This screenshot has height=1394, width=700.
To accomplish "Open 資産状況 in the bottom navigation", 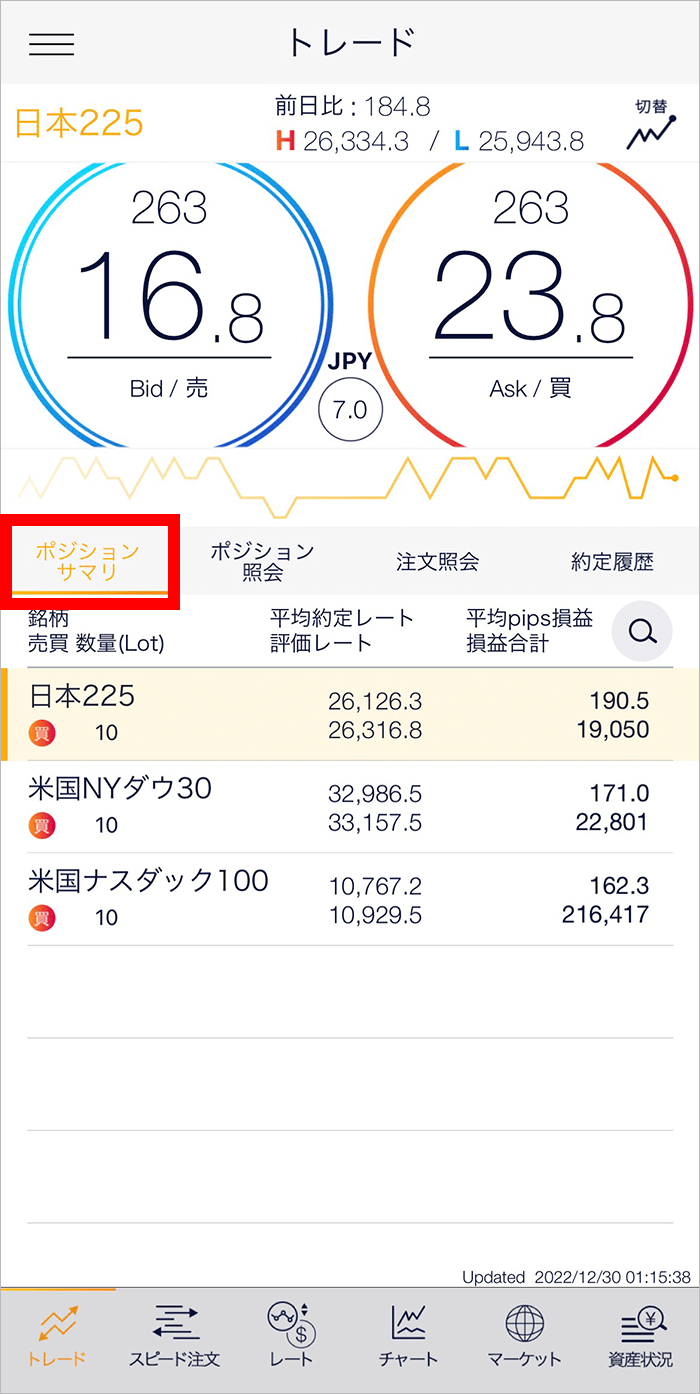I will point(641,1335).
